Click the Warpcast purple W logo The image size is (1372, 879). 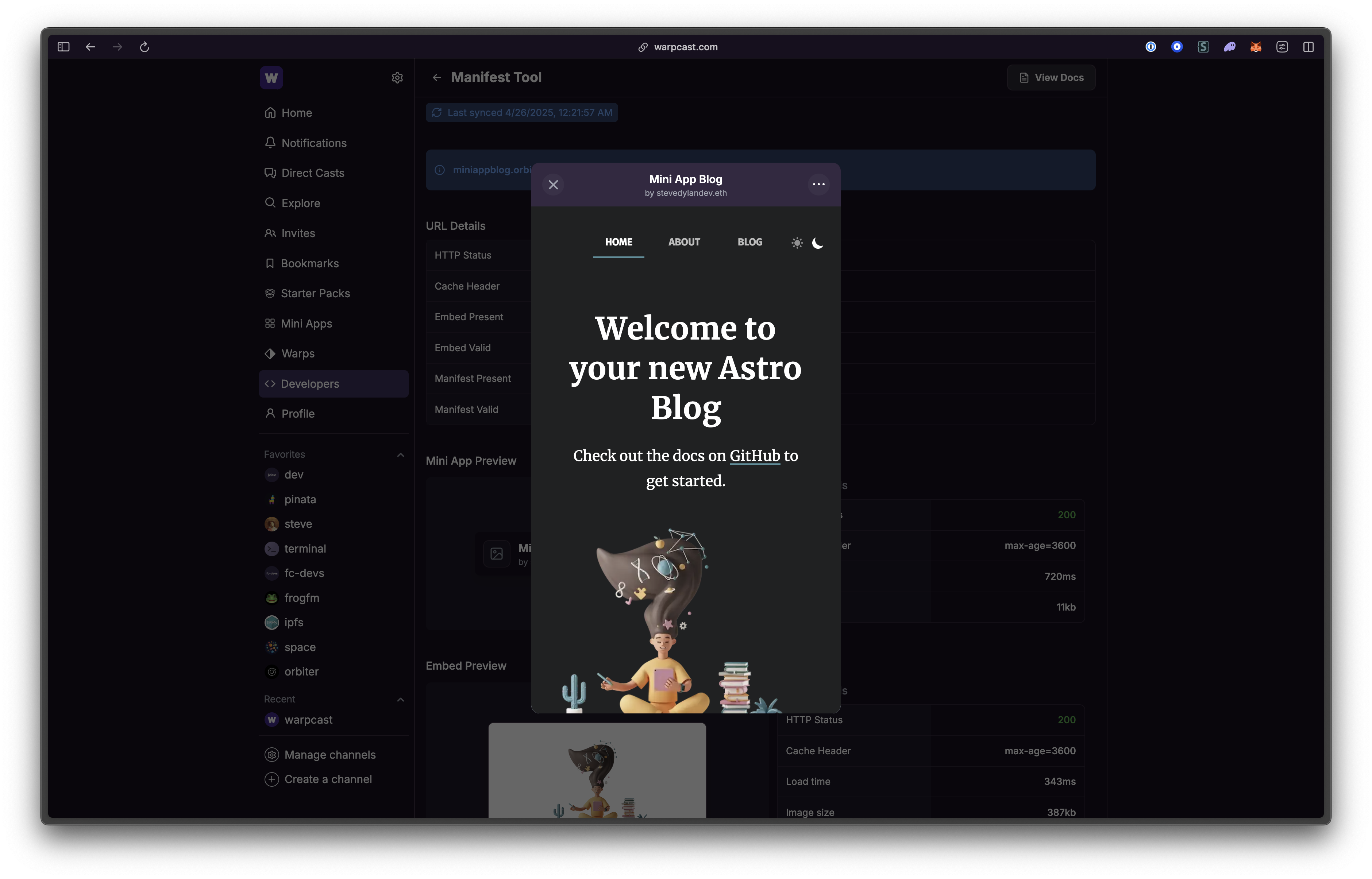point(271,78)
